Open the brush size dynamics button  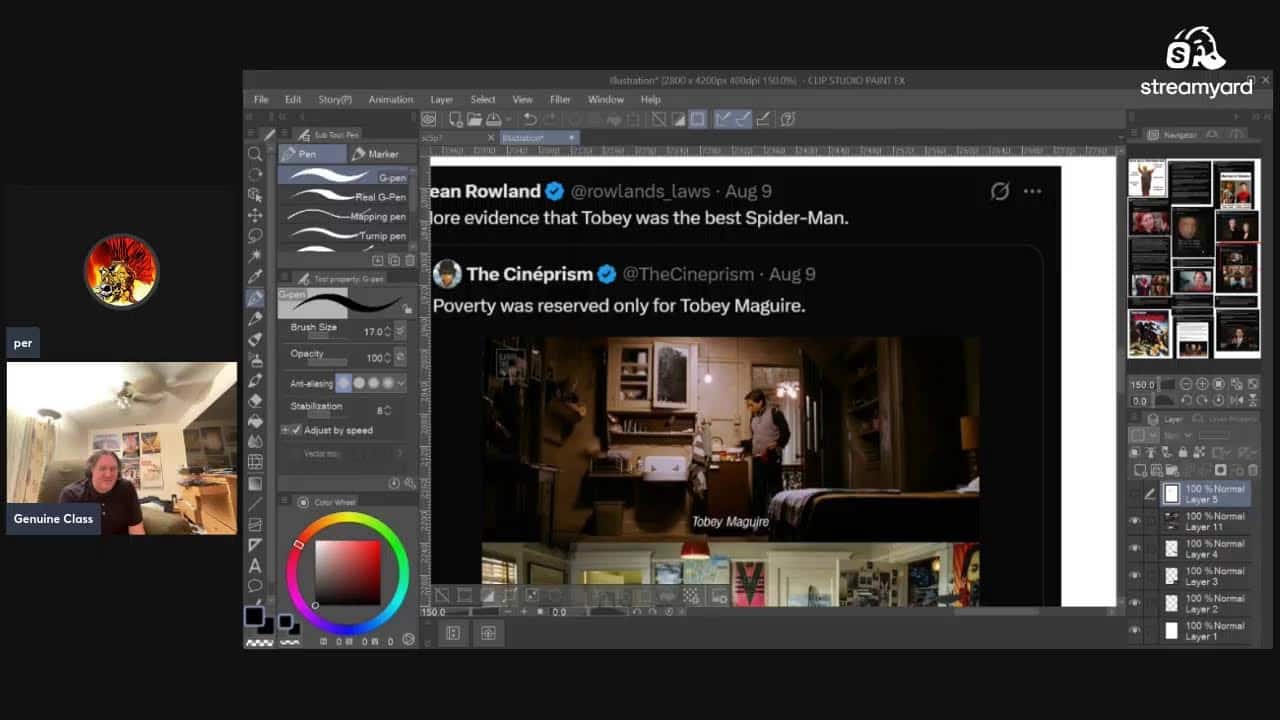point(401,331)
